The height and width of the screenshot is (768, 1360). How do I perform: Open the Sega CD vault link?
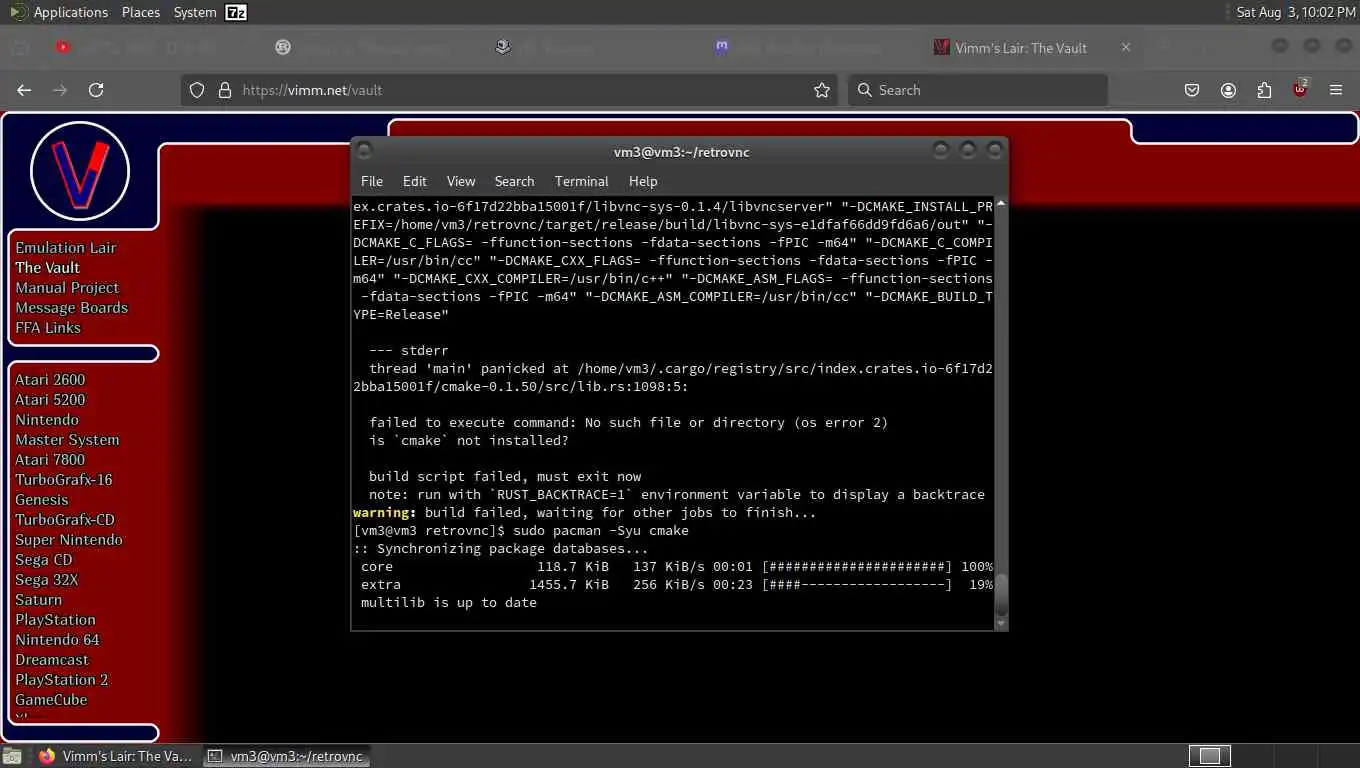(44, 559)
